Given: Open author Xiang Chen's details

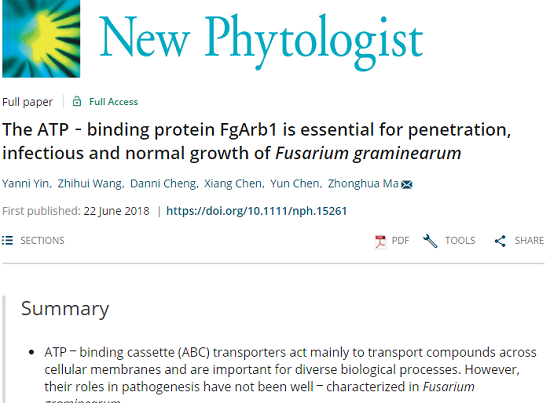Looking at the screenshot, I should (x=233, y=183).
